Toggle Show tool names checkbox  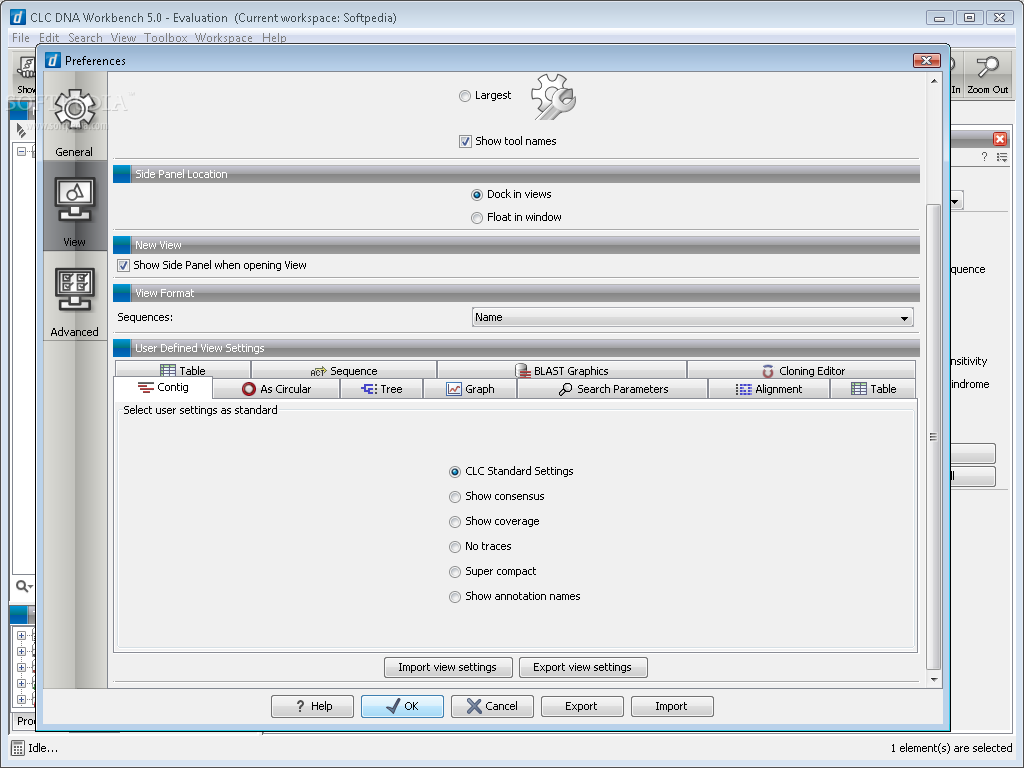pos(465,141)
